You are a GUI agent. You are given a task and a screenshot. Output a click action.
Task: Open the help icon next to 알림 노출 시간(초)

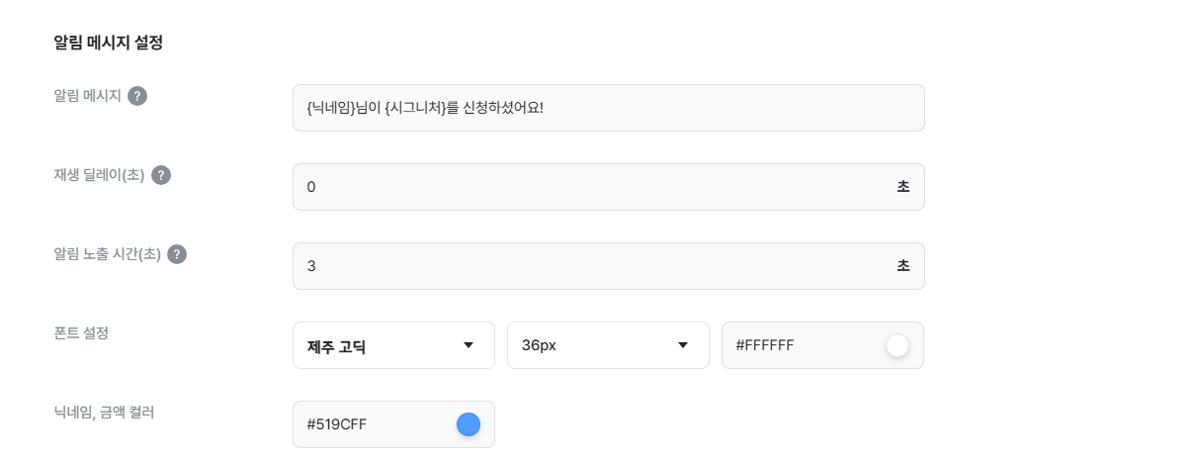coord(177,254)
